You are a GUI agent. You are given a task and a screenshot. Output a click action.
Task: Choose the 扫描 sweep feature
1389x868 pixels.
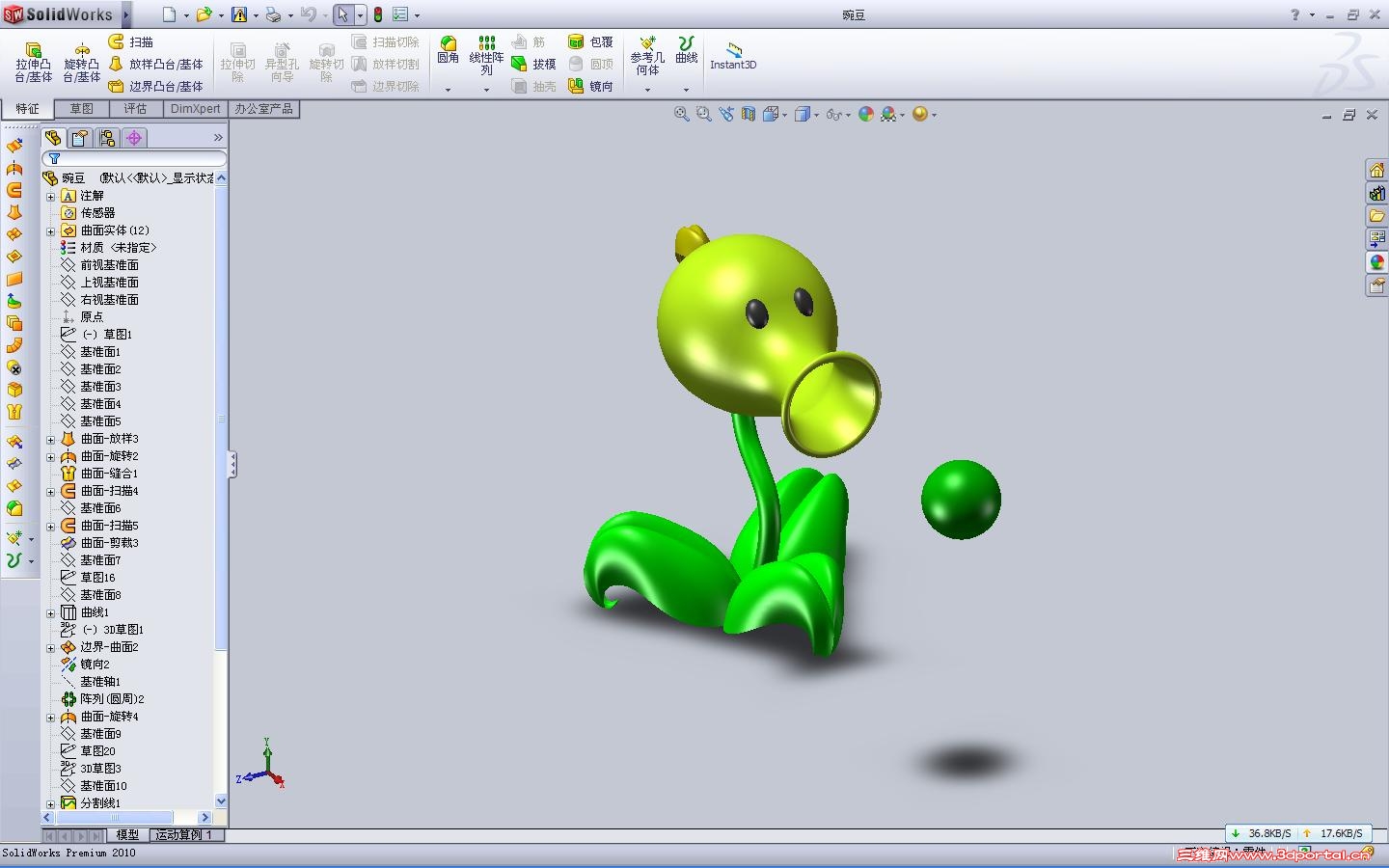[130, 41]
